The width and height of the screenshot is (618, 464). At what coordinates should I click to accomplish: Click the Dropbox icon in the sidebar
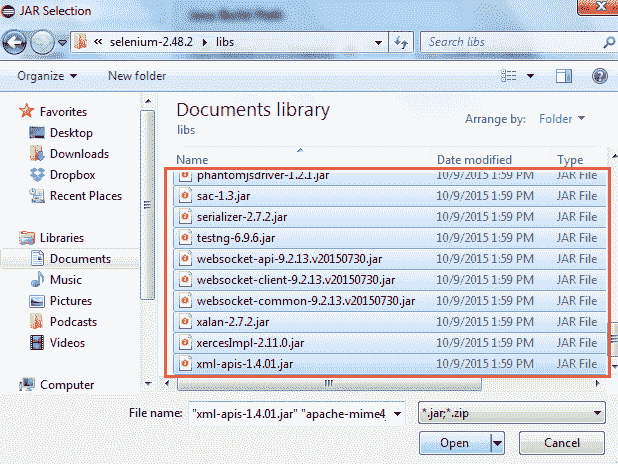[37, 175]
